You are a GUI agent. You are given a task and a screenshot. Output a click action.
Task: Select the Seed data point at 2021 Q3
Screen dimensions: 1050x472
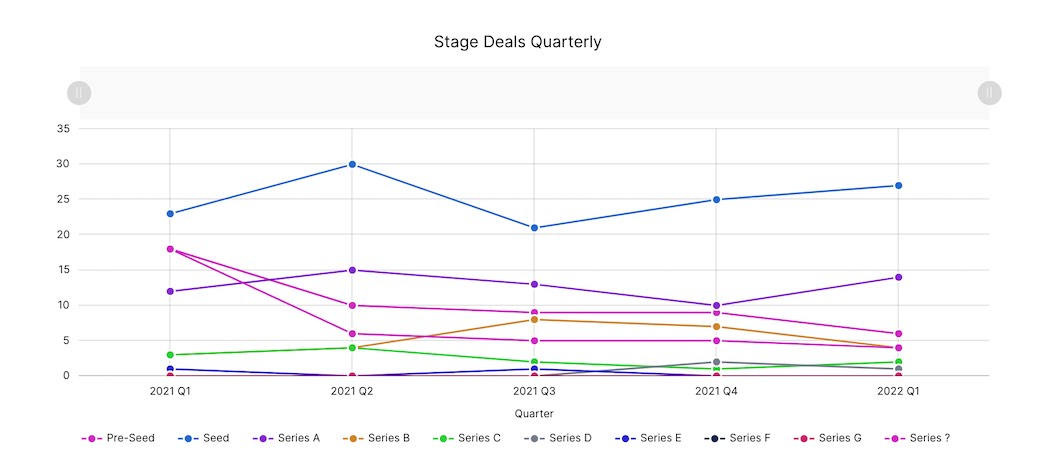(534, 228)
